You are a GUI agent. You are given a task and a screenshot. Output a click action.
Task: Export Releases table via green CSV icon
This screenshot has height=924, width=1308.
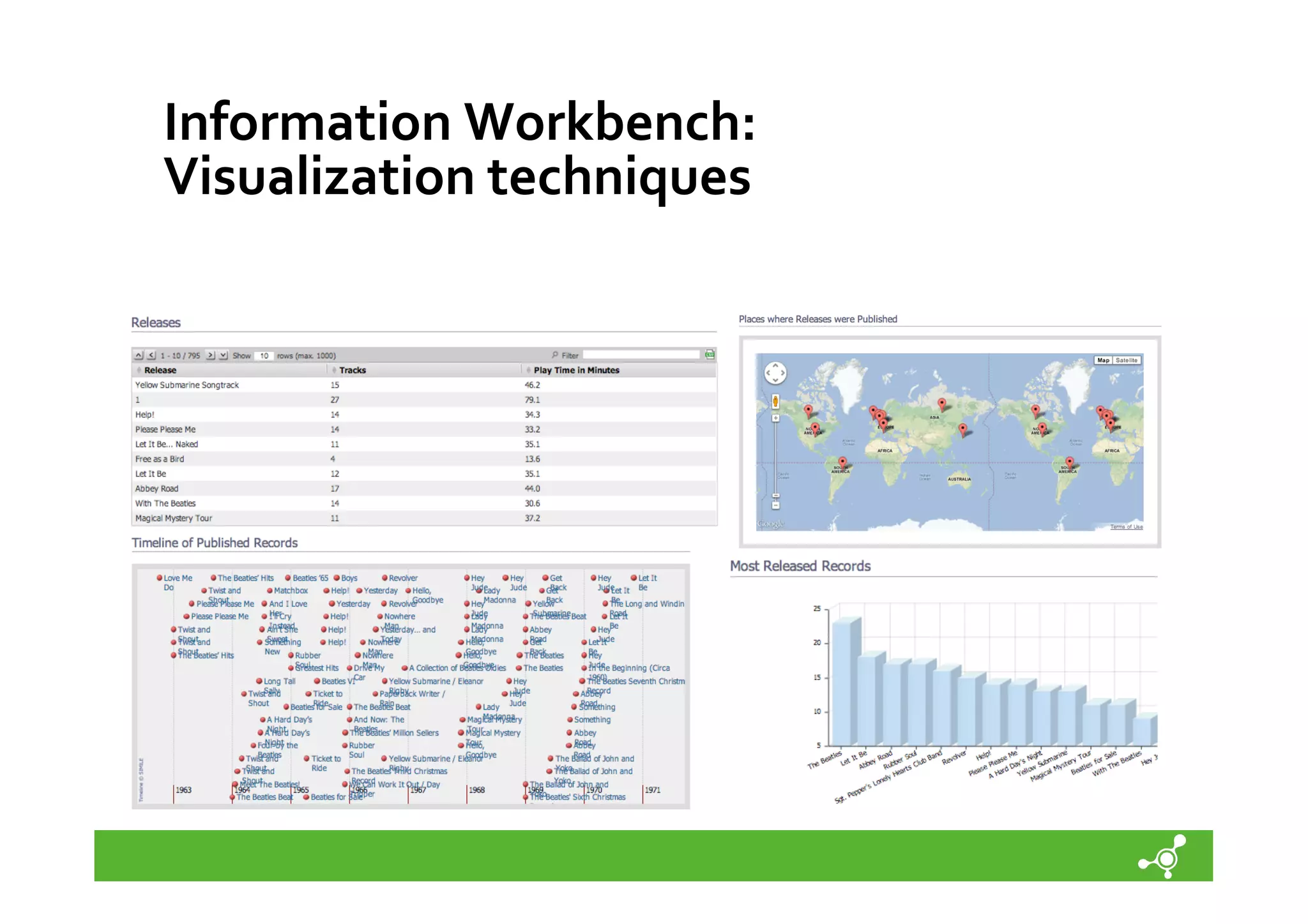point(710,354)
